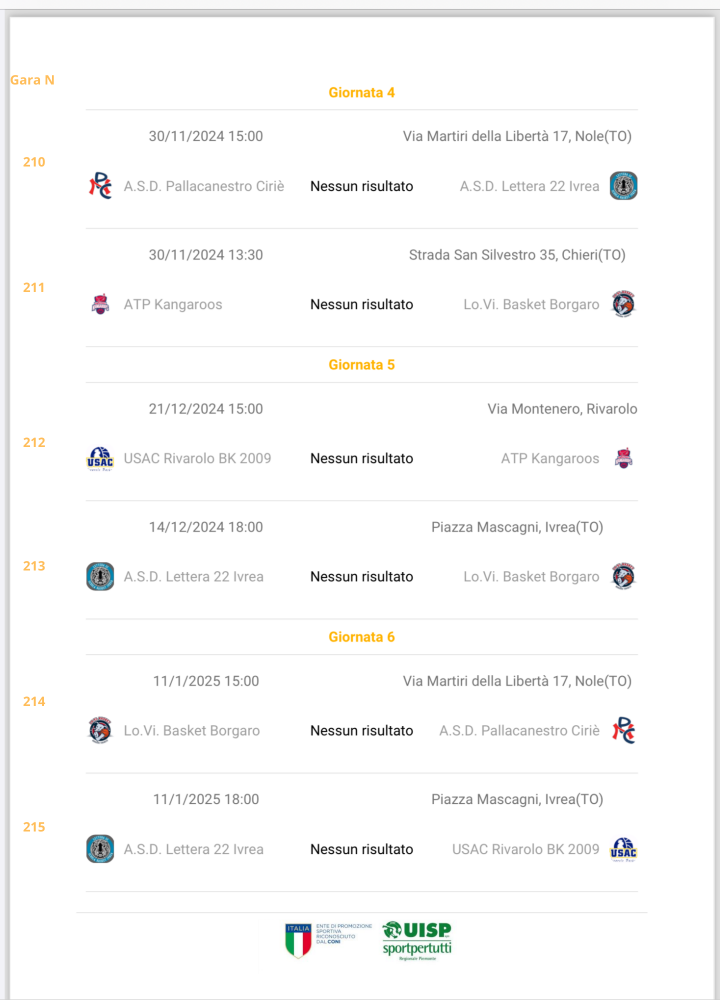Click ATP Kangaroos logo in game 211

100,304
